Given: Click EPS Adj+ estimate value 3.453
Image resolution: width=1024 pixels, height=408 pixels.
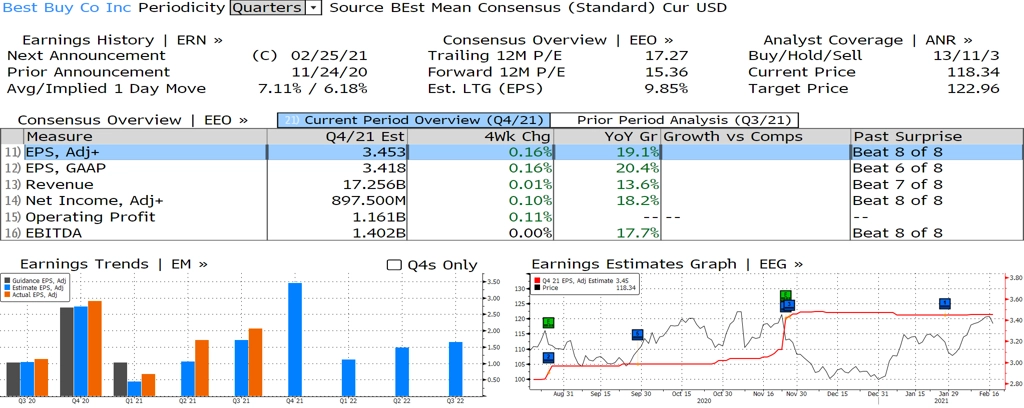Looking at the screenshot, I should [x=385, y=152].
